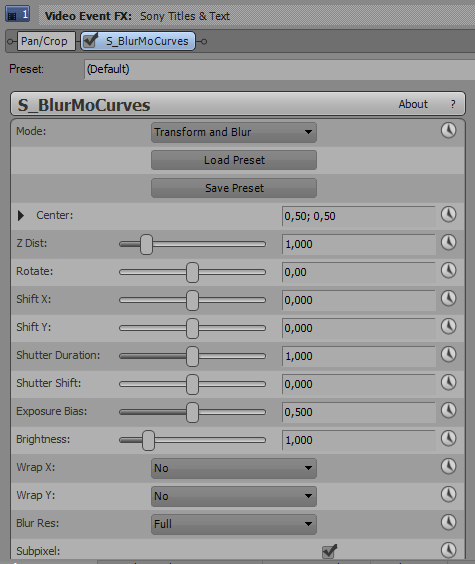Click the Blur Res animate clock icon
Image resolution: width=475 pixels, height=564 pixels.
pyautogui.click(x=448, y=522)
